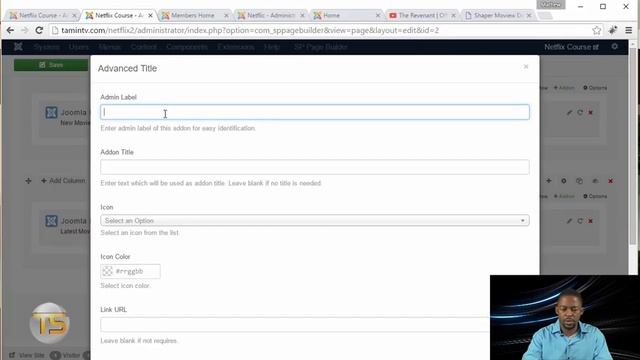This screenshot has height=360, width=640.
Task: Click the Joomla module icon on Latest Movies addon
Action: [51, 221]
